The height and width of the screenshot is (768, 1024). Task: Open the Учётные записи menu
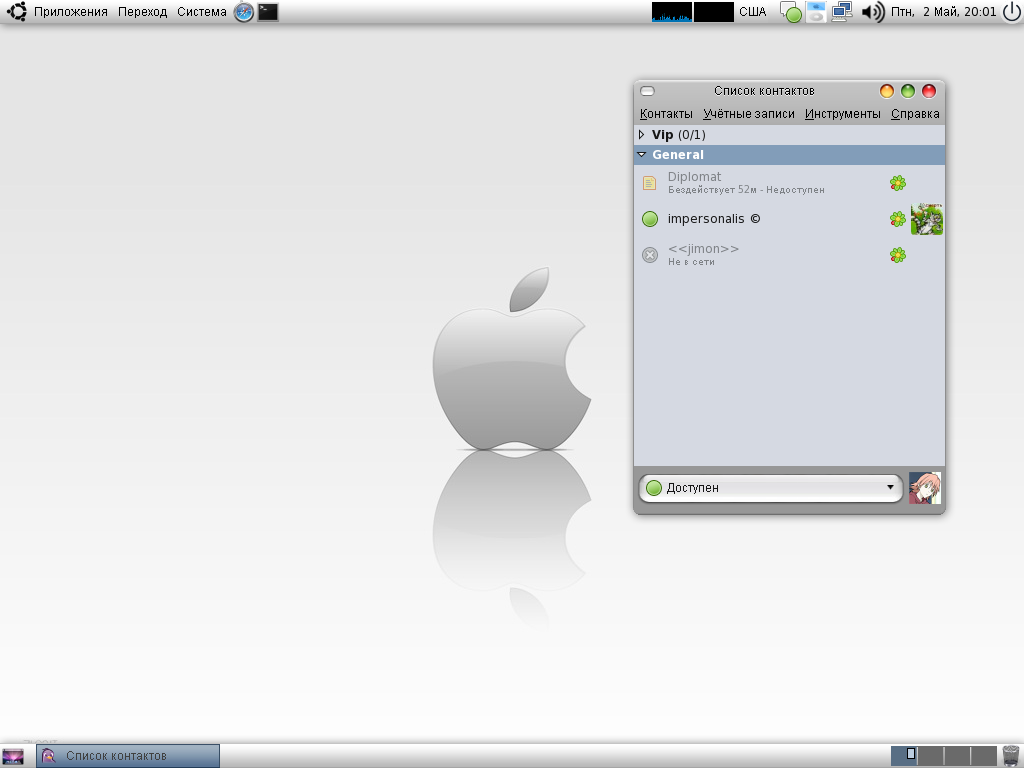pos(748,114)
